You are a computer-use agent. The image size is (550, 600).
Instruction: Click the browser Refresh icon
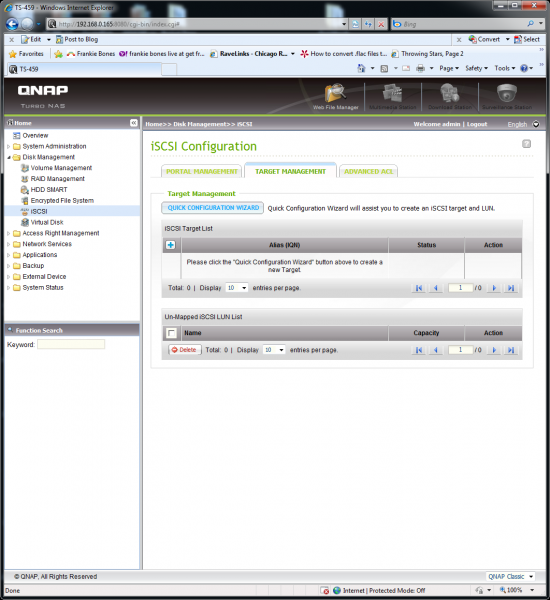[x=368, y=24]
